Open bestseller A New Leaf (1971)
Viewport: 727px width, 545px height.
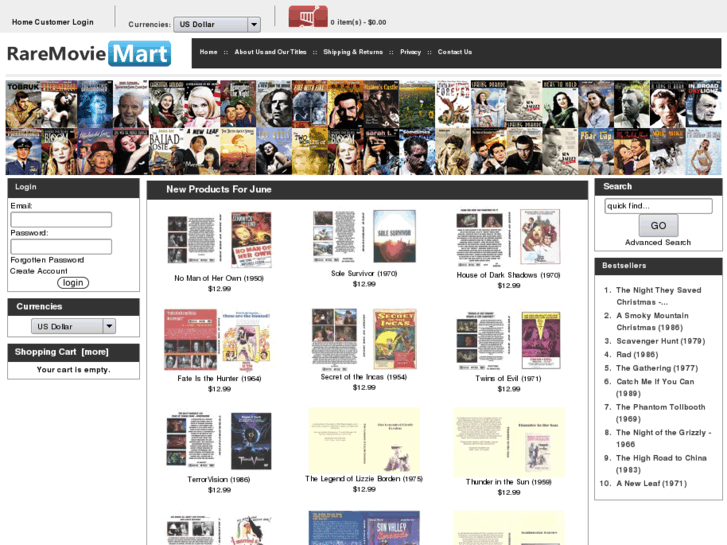(x=651, y=483)
